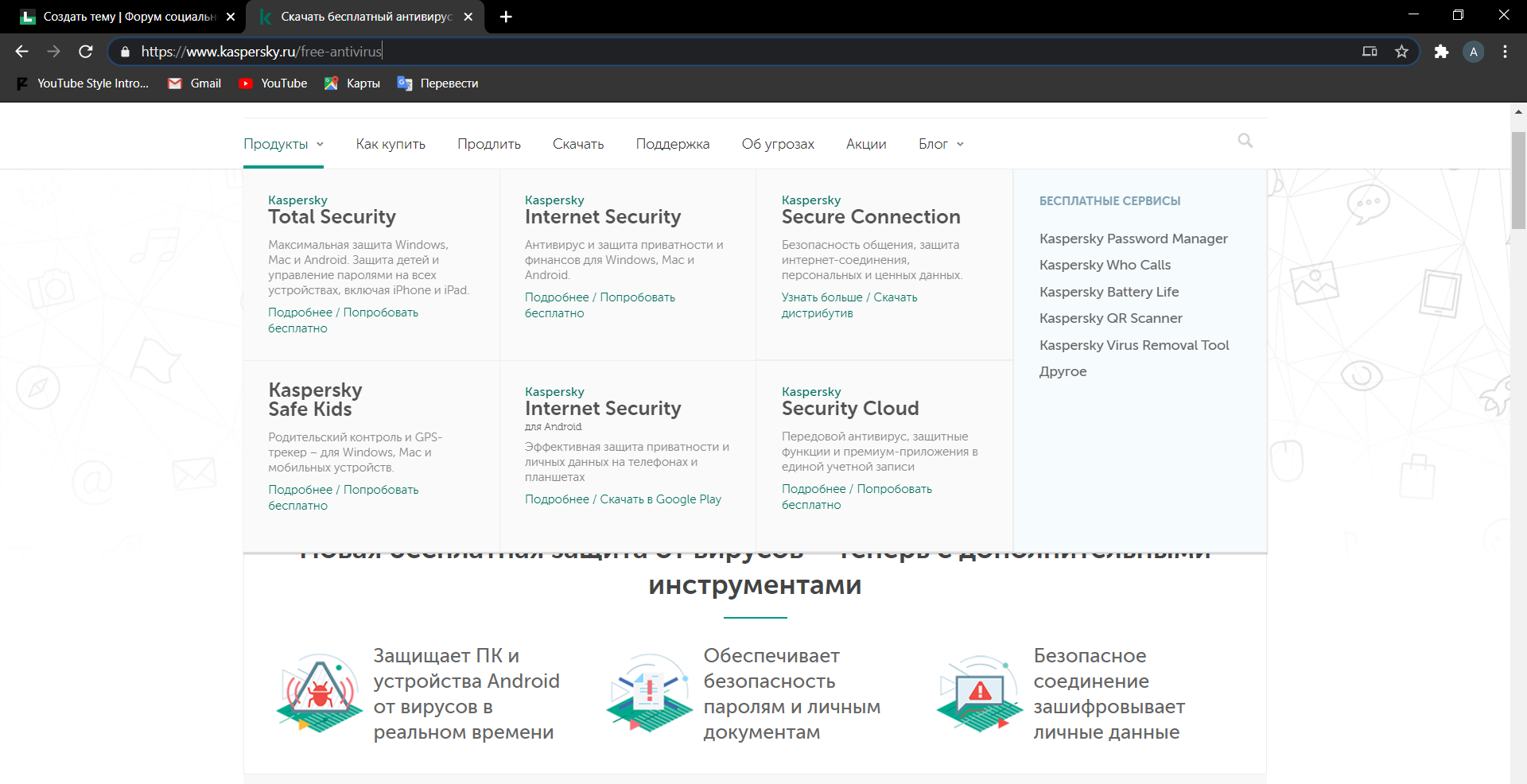Click Попробовать бесплатно under Internet Security for Windows
This screenshot has width=1527, height=784.
tap(600, 305)
